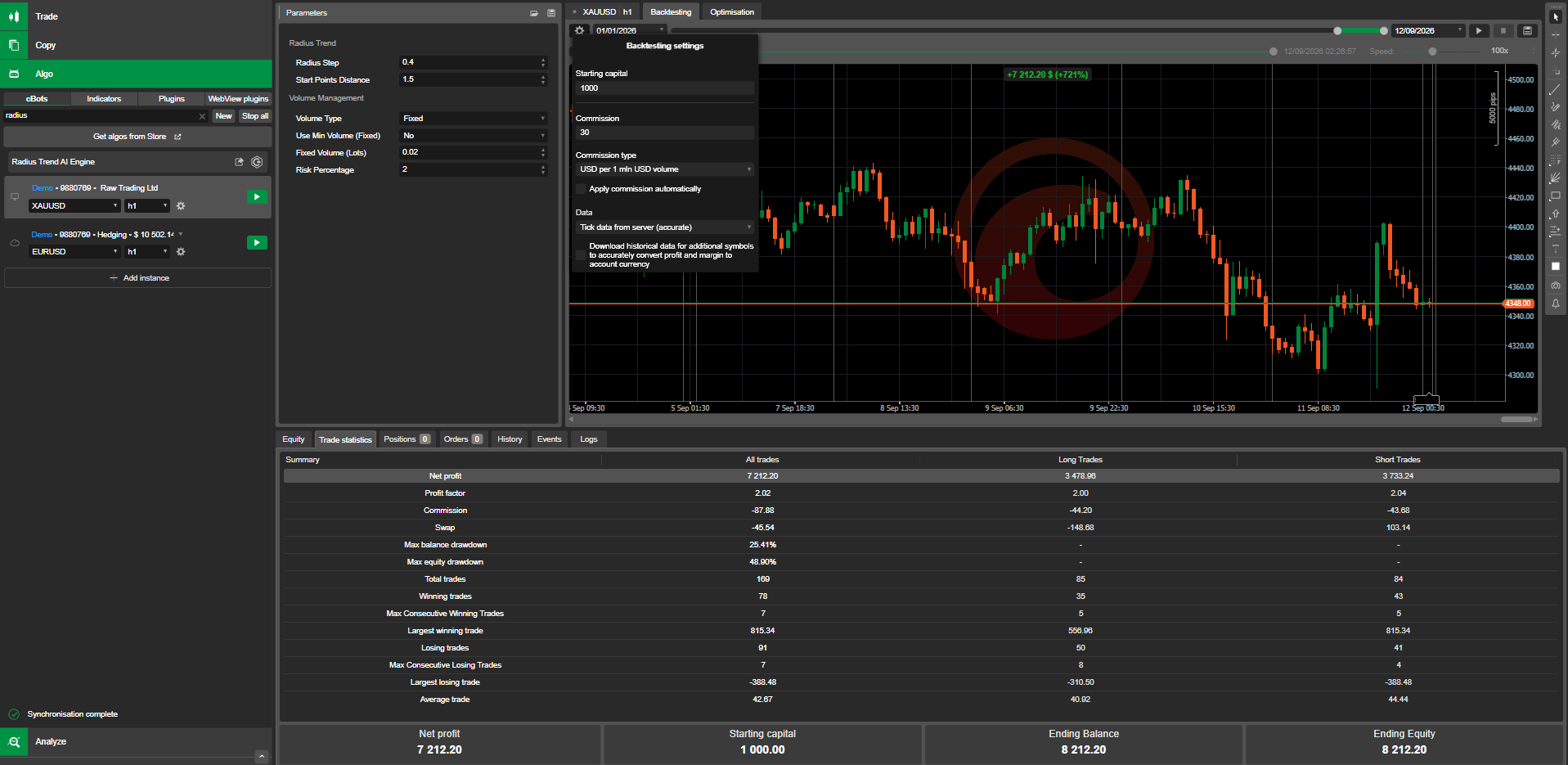Click the backtesting stop button
This screenshot has width=1568, height=765.
1503,30
